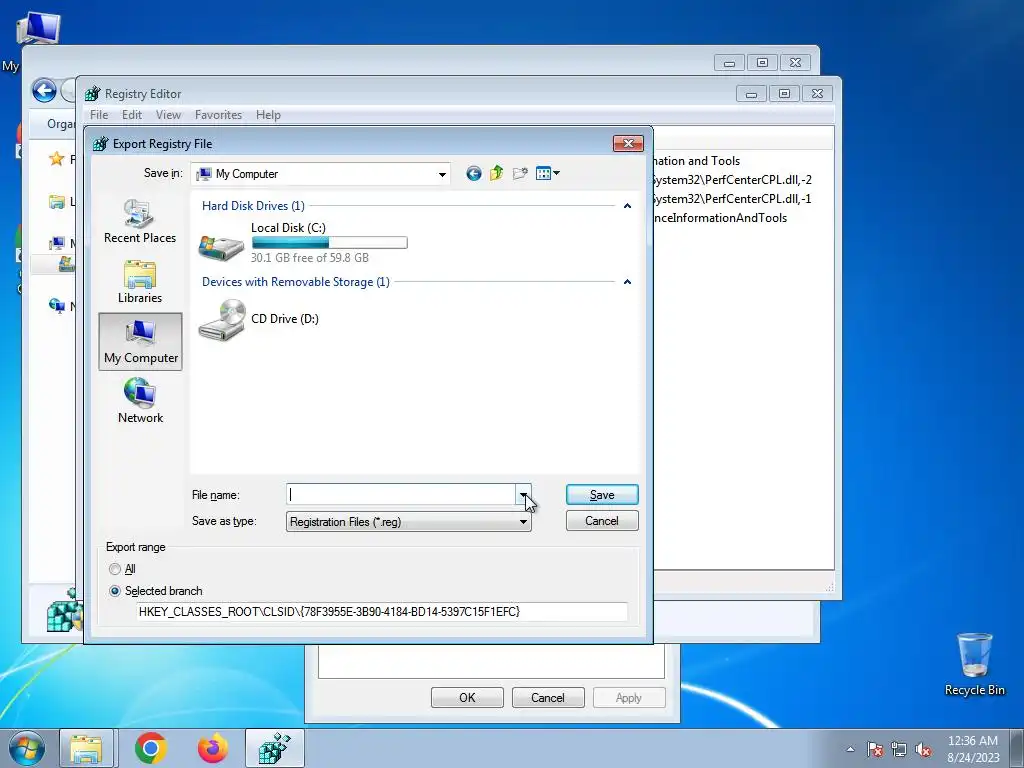The width and height of the screenshot is (1024, 768).
Task: Select PerfCenterCPL.dll,-2 value in Registry Editor
Action: [733, 180]
